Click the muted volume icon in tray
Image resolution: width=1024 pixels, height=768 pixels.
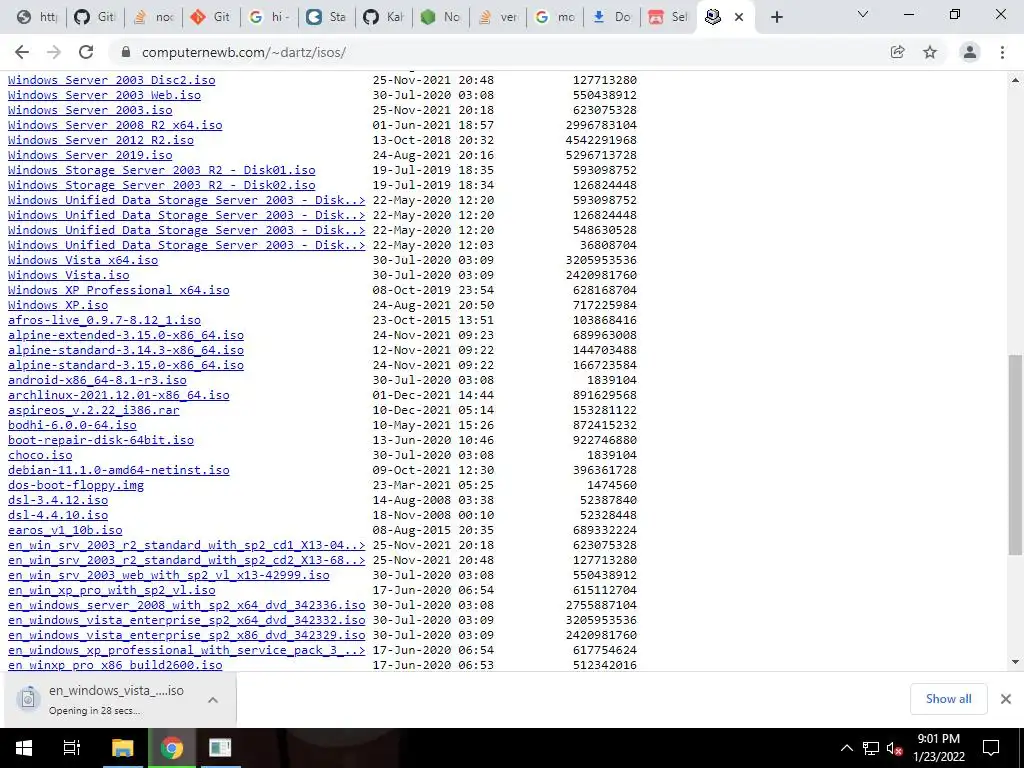pos(894,748)
